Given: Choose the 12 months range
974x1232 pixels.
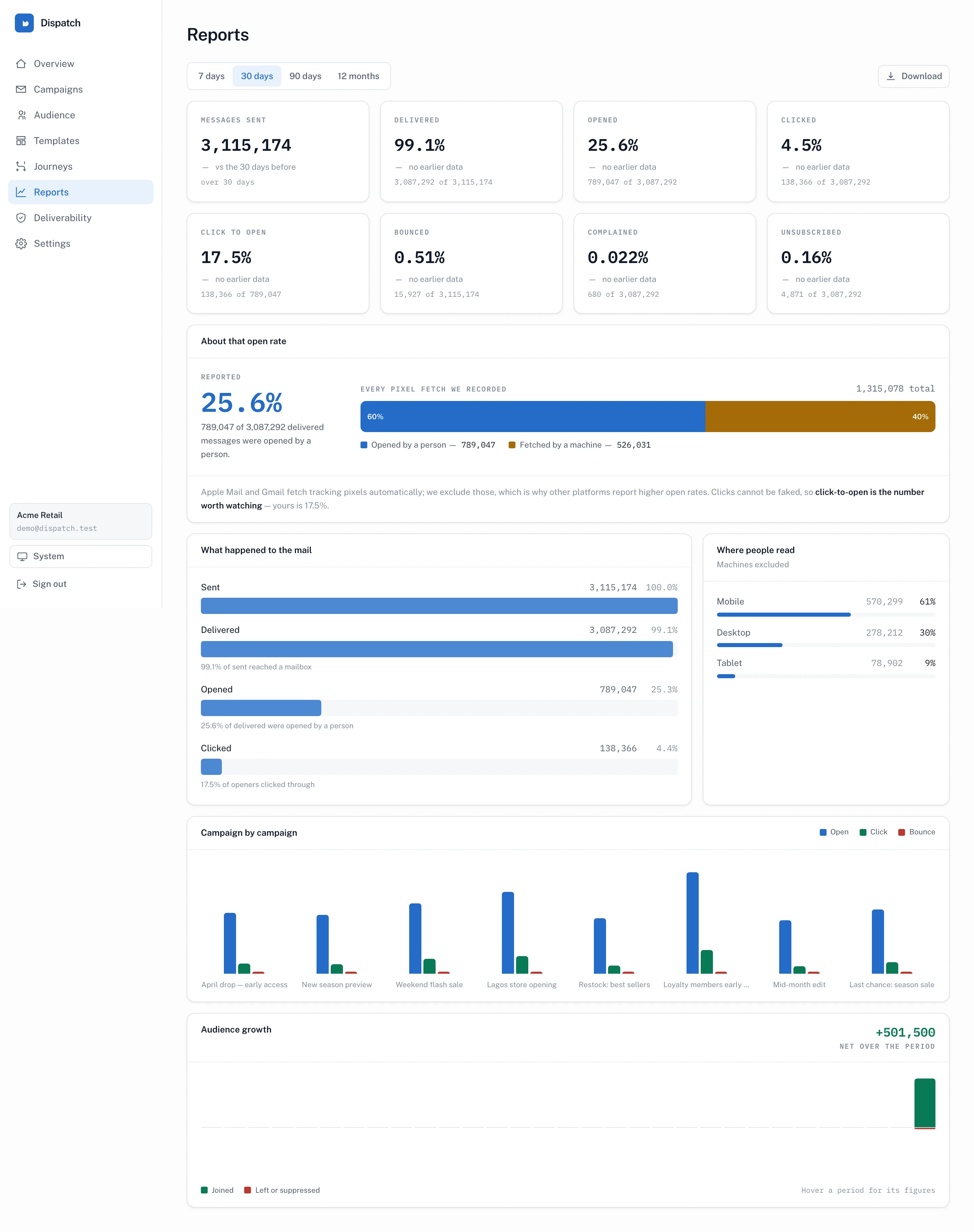Looking at the screenshot, I should (x=358, y=76).
